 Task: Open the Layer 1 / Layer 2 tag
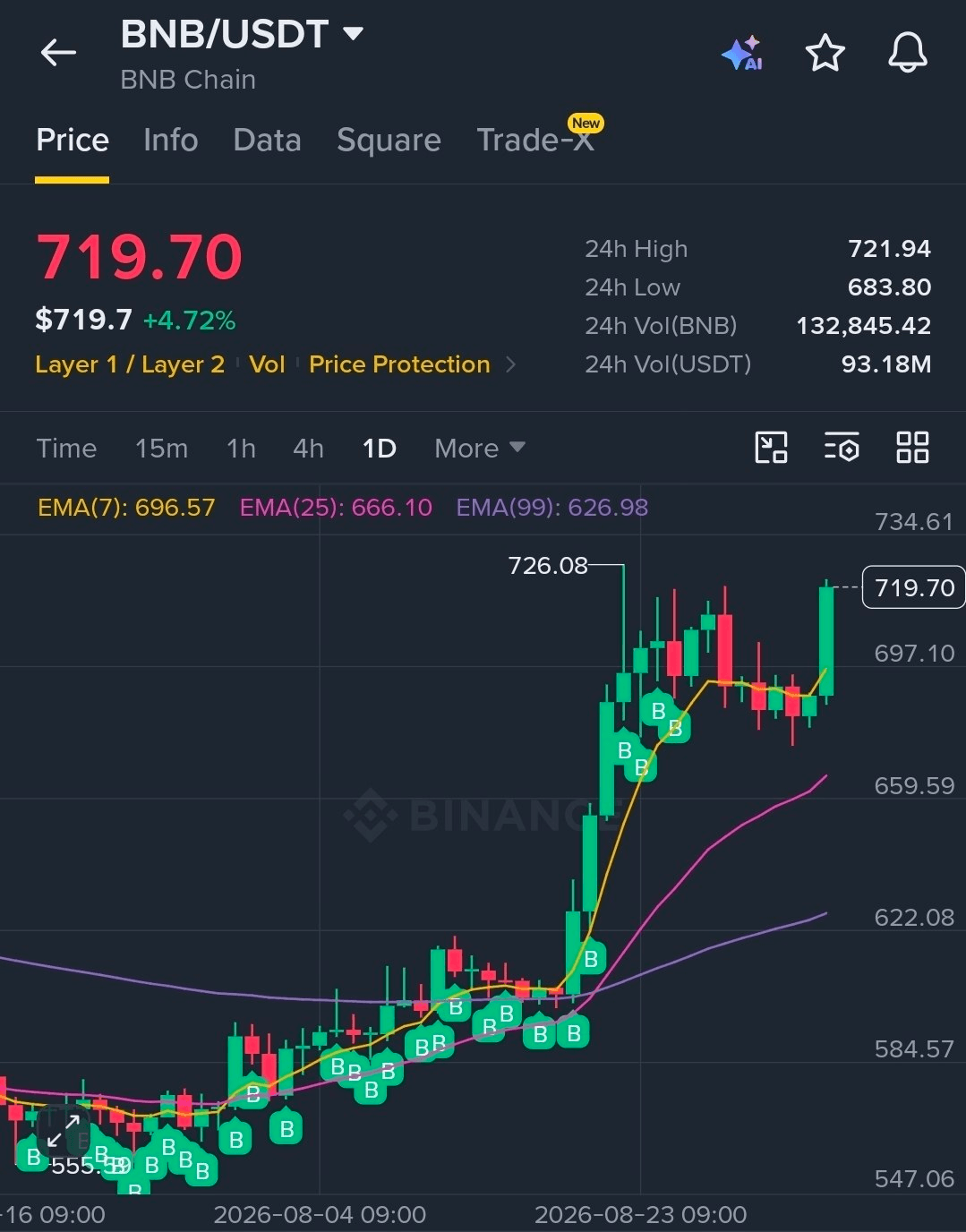(x=130, y=364)
